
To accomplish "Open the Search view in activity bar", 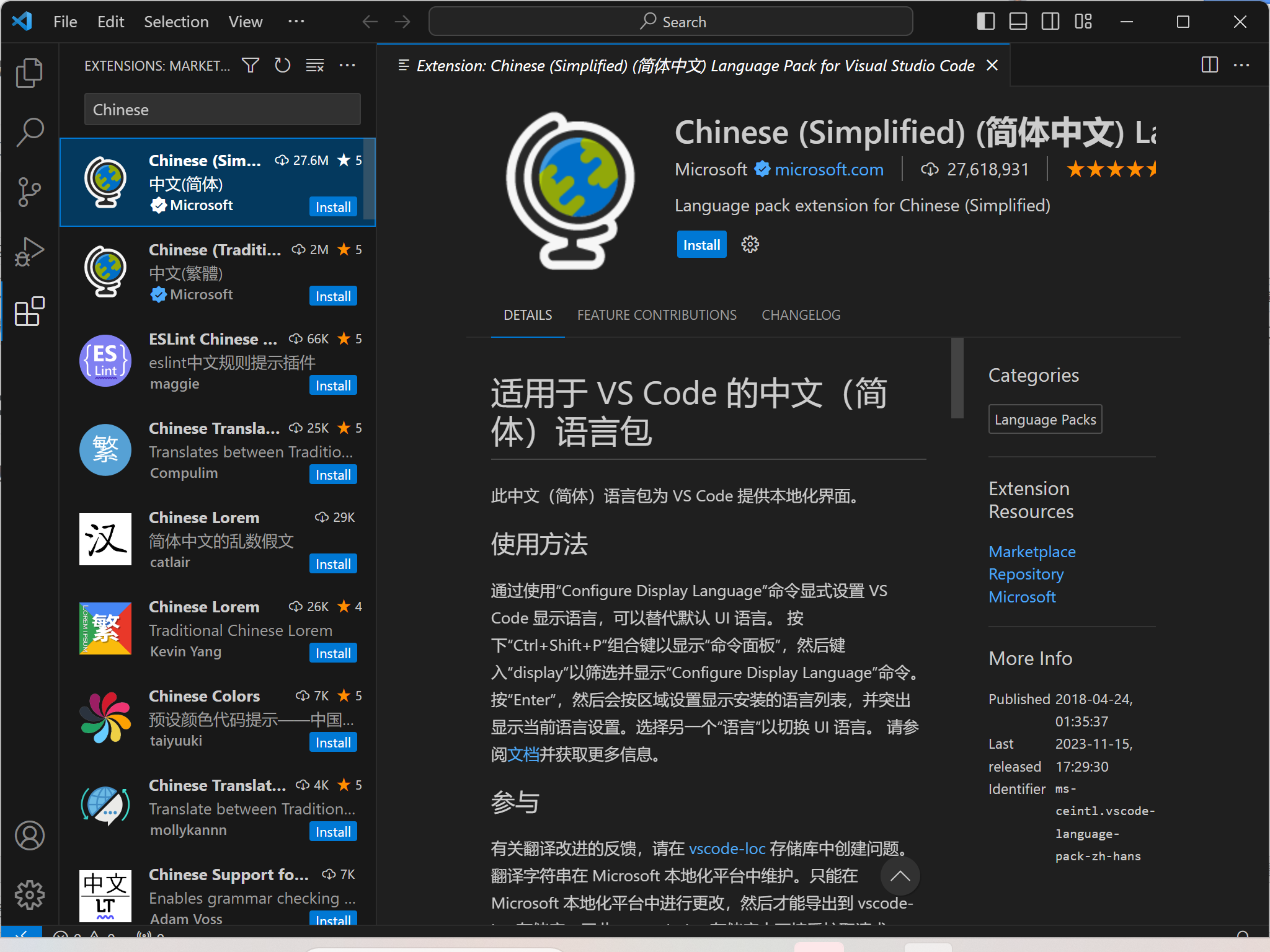I will point(29,132).
